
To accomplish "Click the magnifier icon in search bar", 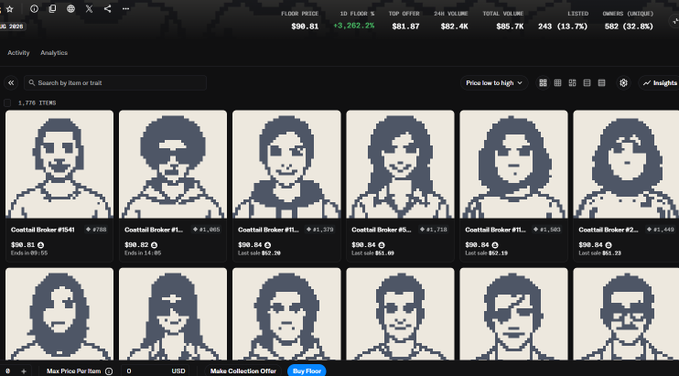I will (x=32, y=83).
